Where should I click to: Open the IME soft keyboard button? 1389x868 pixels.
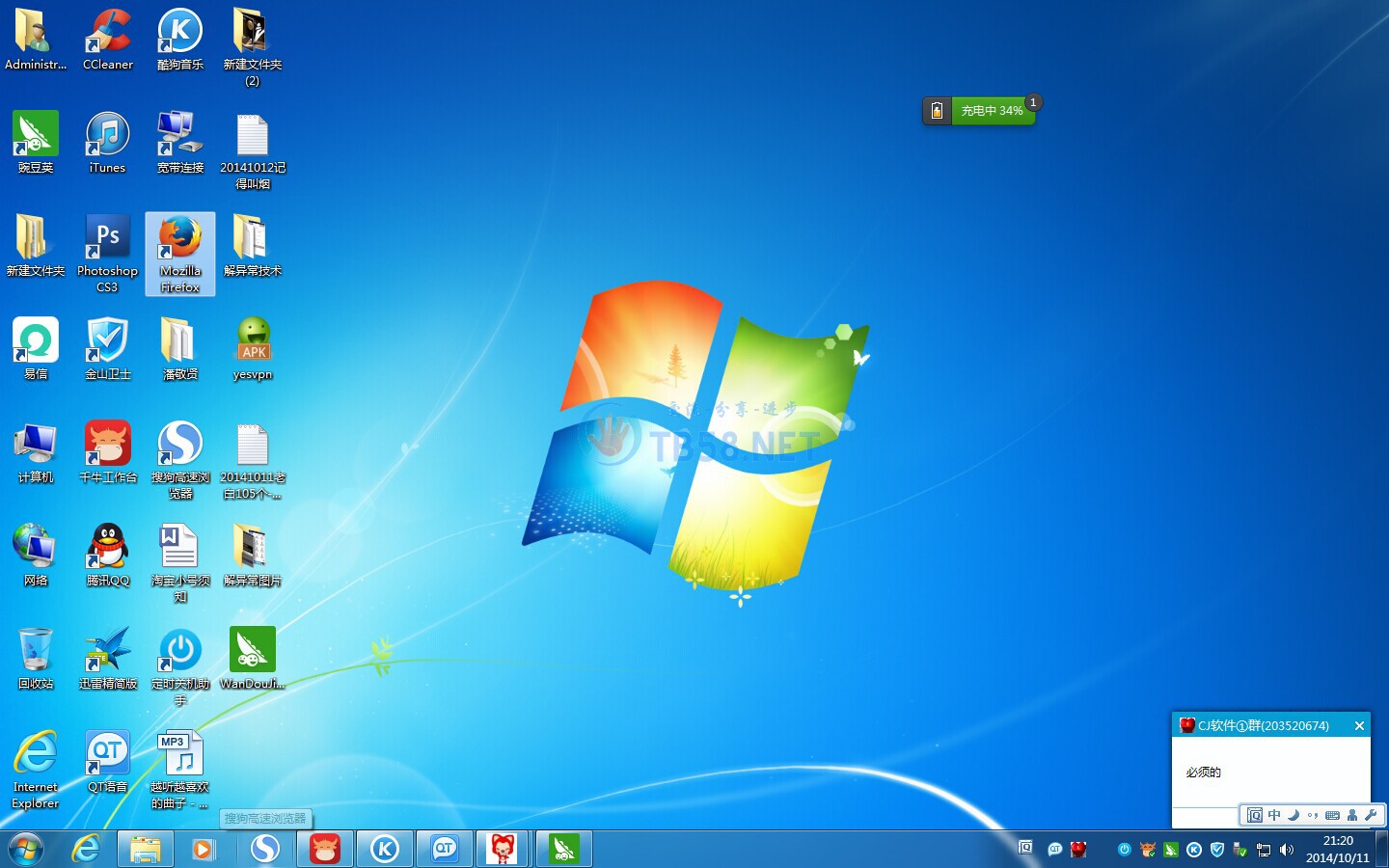[1332, 815]
